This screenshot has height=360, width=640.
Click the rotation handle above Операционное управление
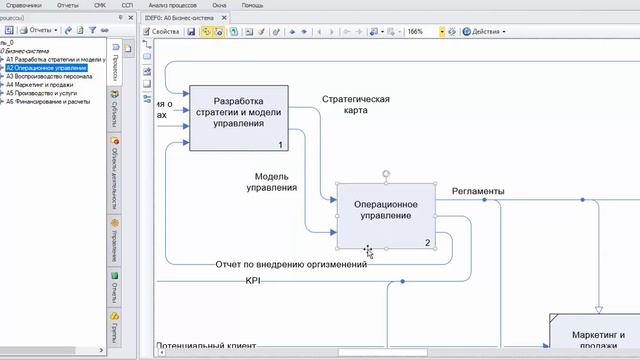tap(386, 174)
